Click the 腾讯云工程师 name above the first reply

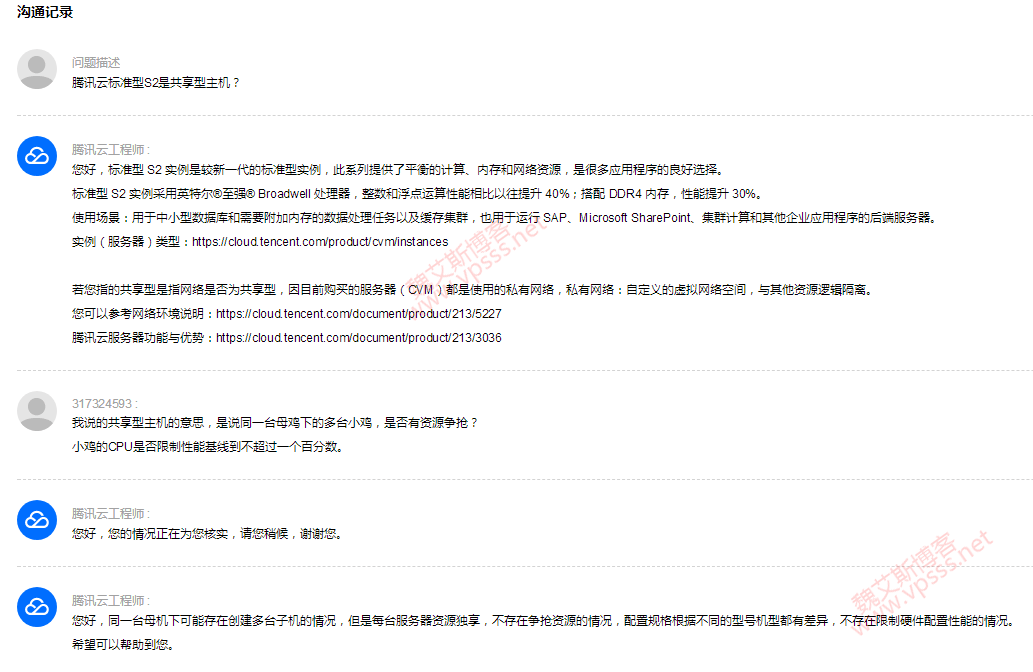pyautogui.click(x=109, y=149)
